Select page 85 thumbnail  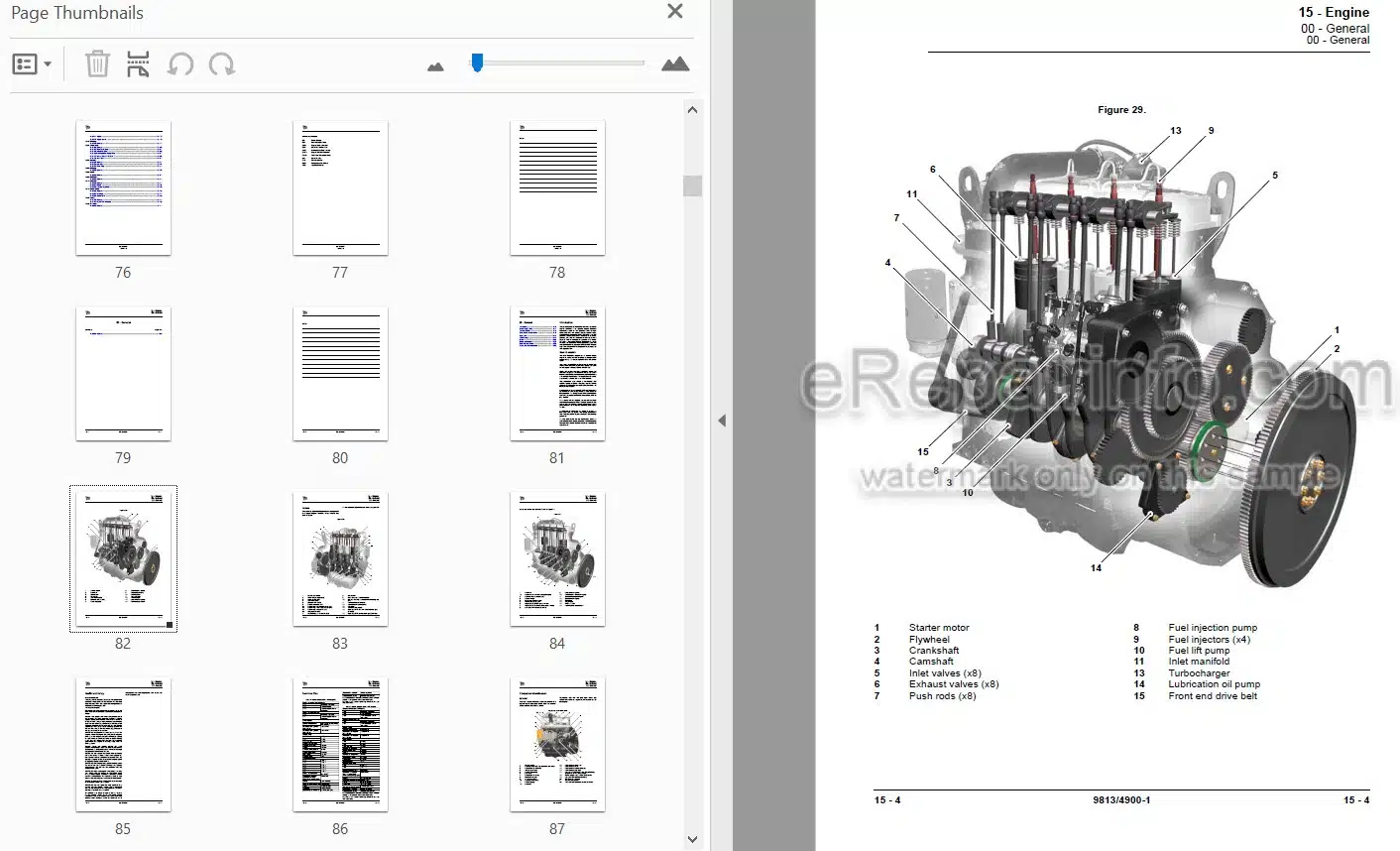click(x=123, y=745)
